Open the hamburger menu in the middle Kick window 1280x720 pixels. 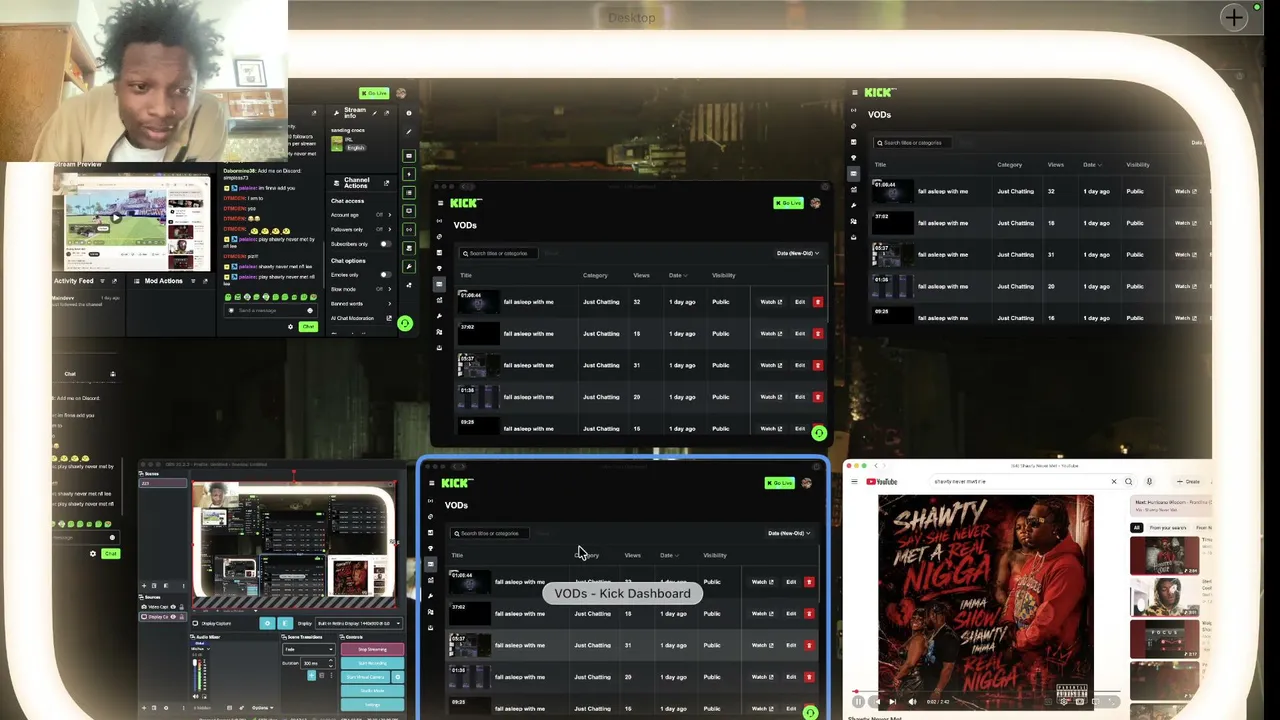[x=440, y=203]
